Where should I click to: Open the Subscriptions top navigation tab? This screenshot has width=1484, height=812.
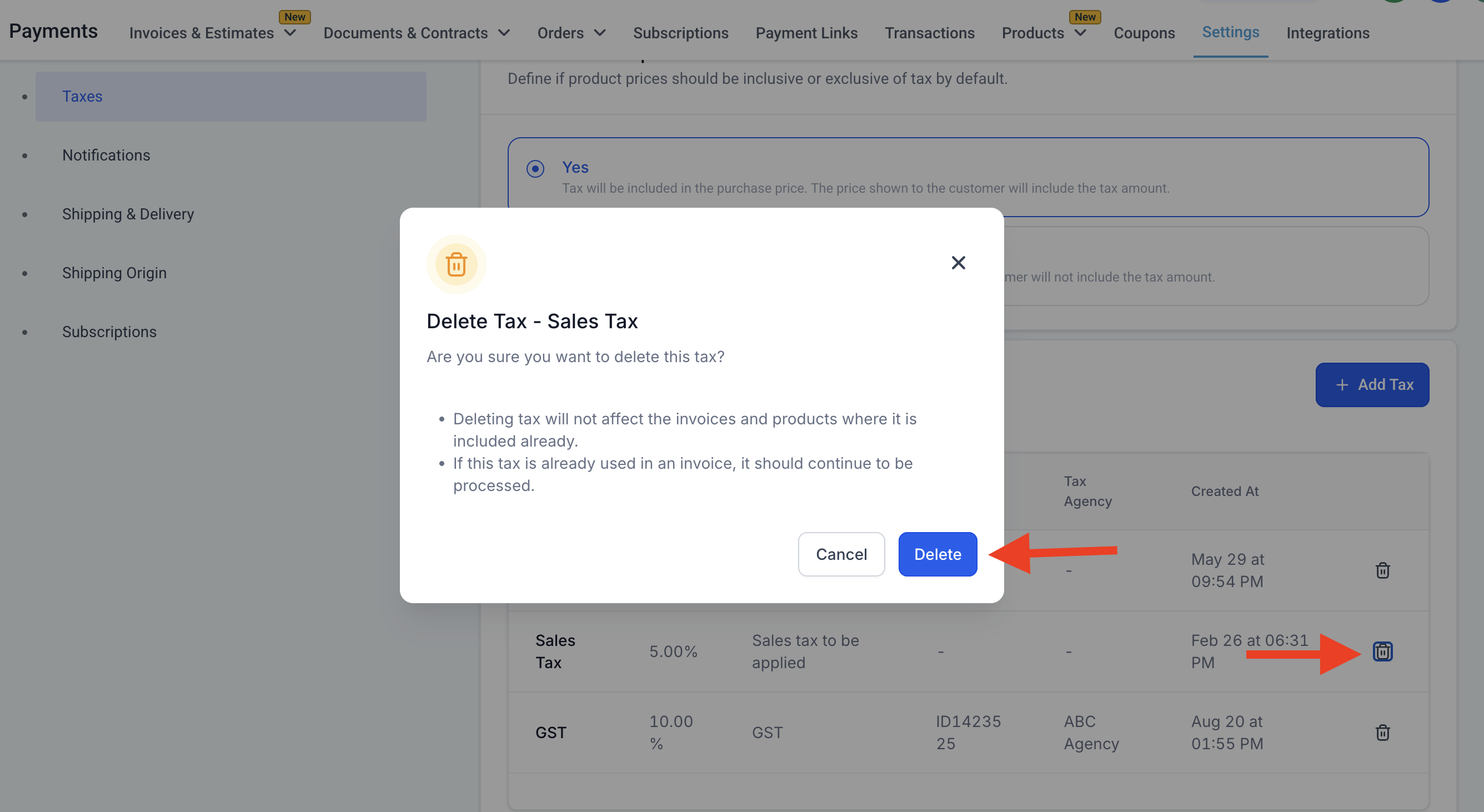coord(680,33)
